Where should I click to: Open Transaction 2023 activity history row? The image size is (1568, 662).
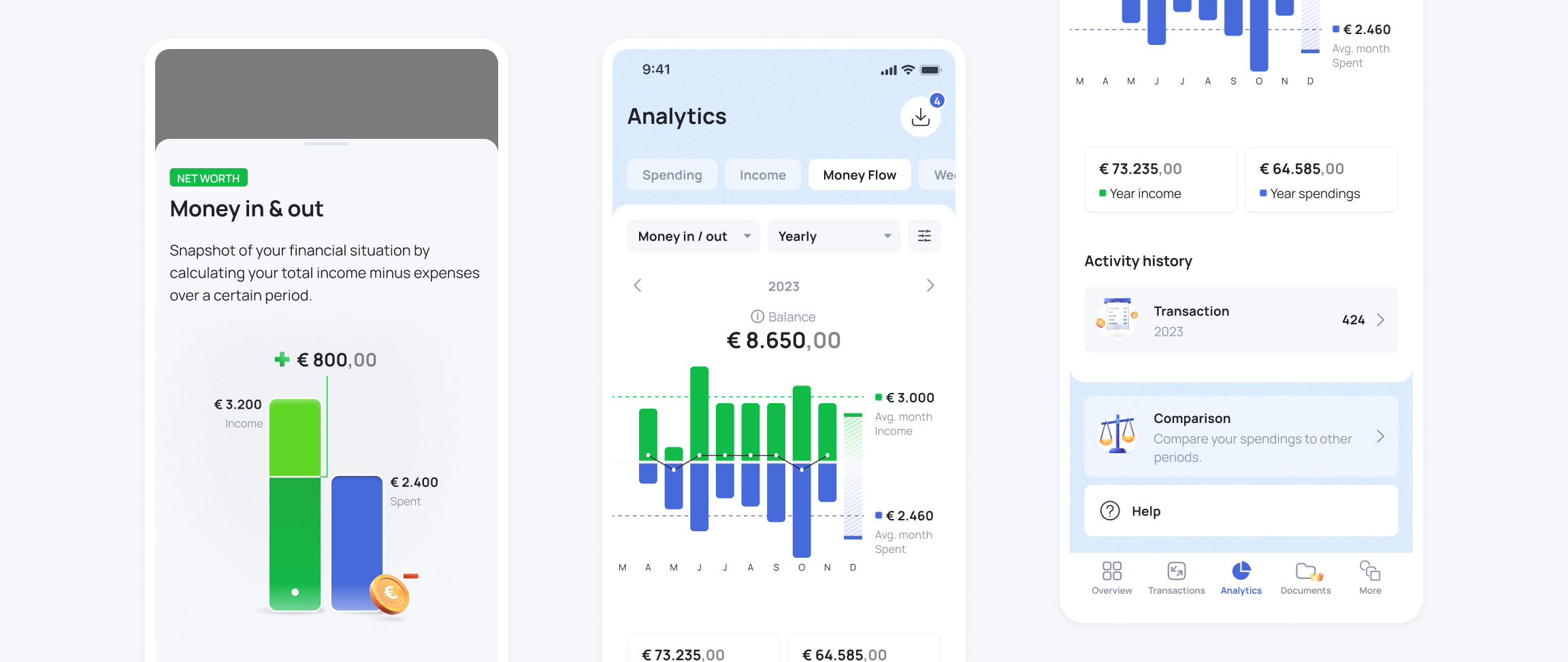point(1241,320)
